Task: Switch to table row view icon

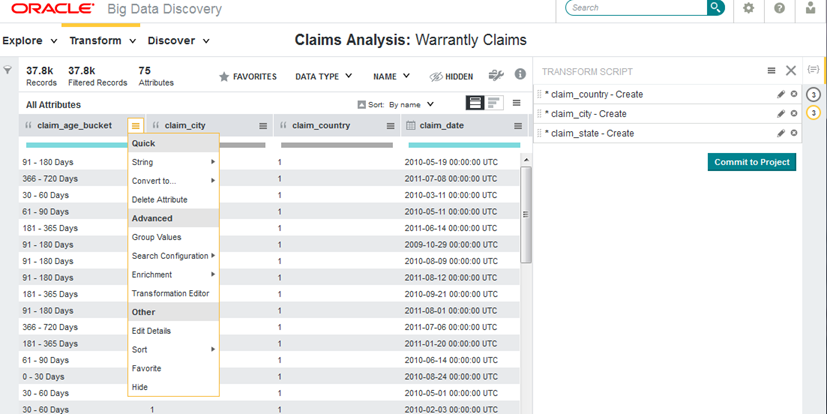Action: click(475, 103)
